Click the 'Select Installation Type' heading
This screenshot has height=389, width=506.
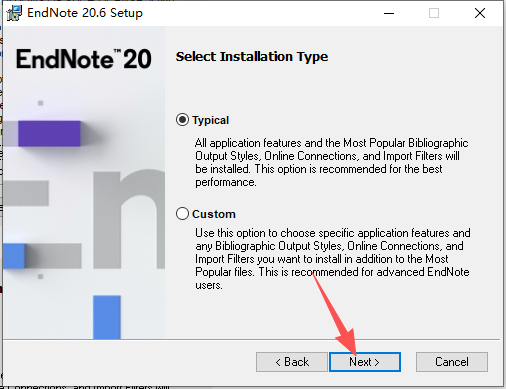click(252, 57)
